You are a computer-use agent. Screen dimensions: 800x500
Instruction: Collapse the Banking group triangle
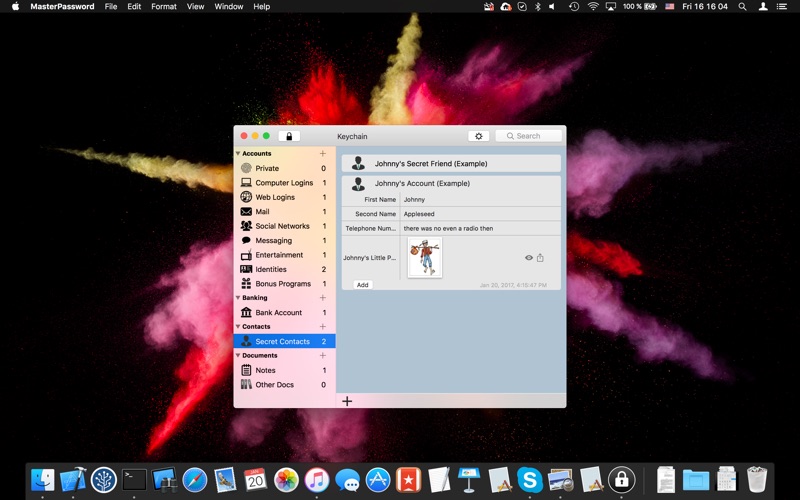238,298
